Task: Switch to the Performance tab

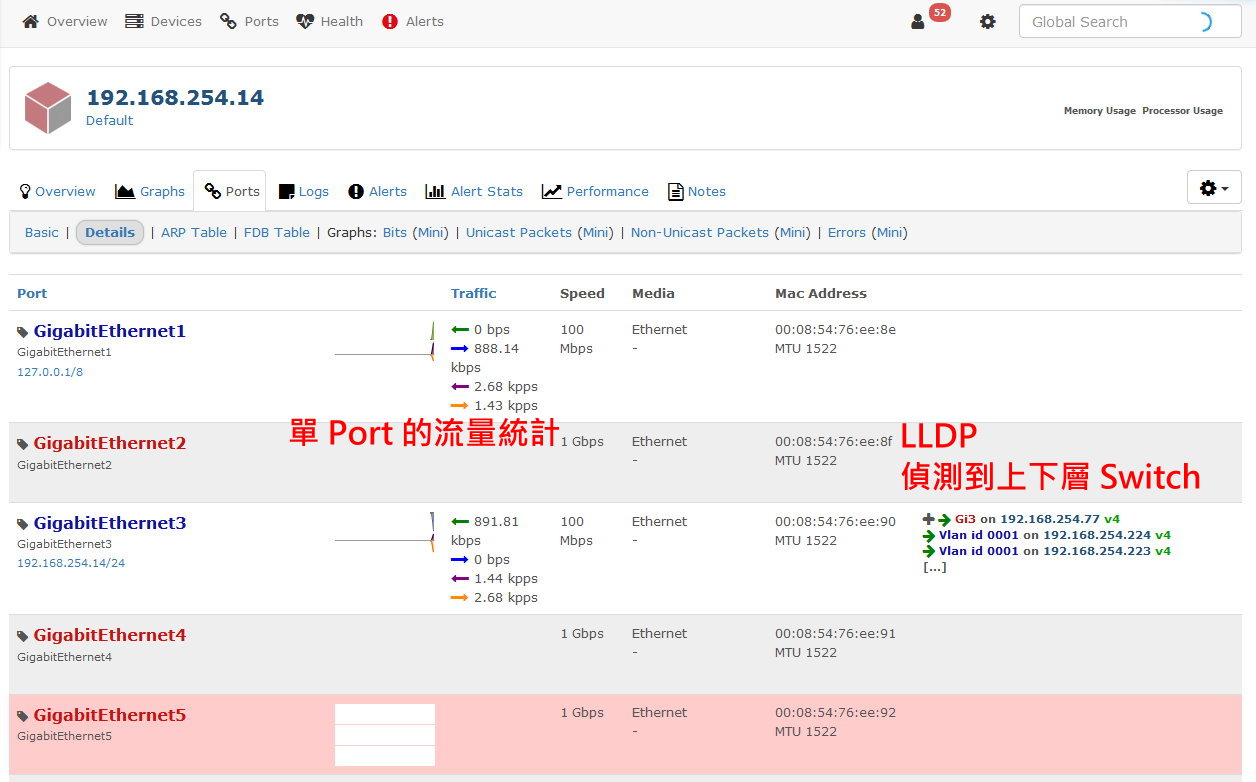Action: pyautogui.click(x=595, y=191)
